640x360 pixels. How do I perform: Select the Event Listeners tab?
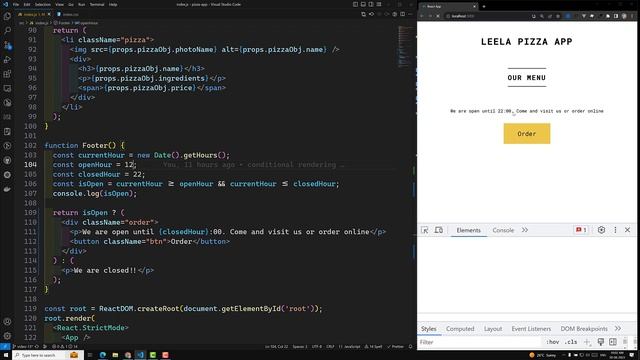(531, 329)
